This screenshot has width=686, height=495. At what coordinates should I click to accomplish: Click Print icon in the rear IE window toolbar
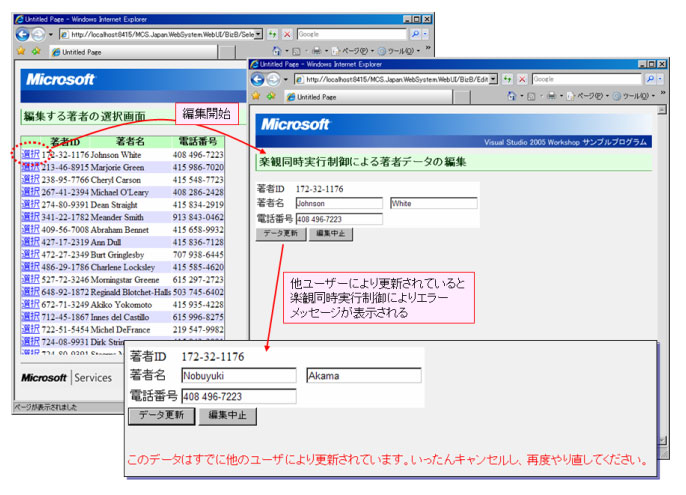[x=317, y=51]
